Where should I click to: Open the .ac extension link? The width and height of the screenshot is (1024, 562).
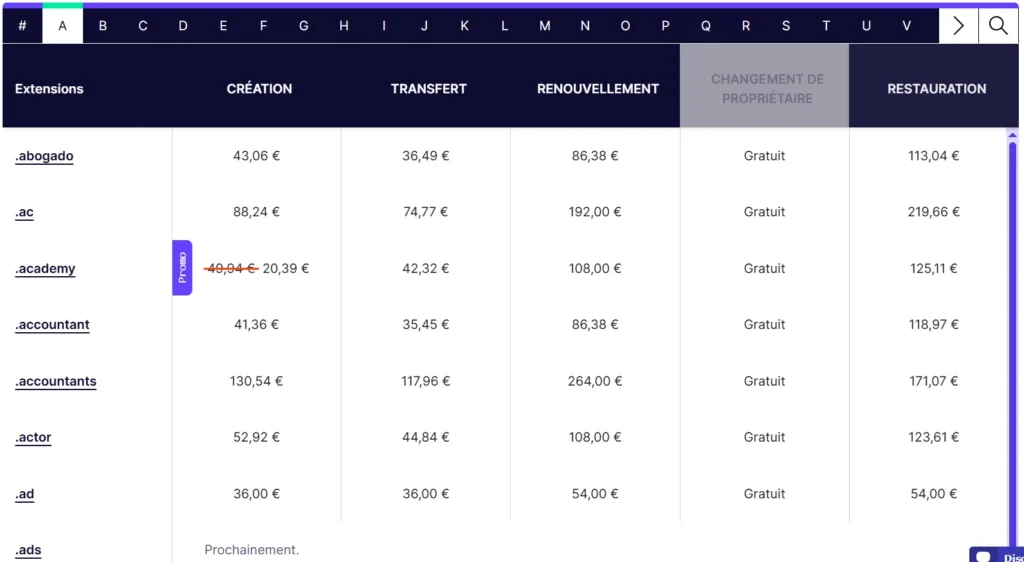pyautogui.click(x=24, y=212)
